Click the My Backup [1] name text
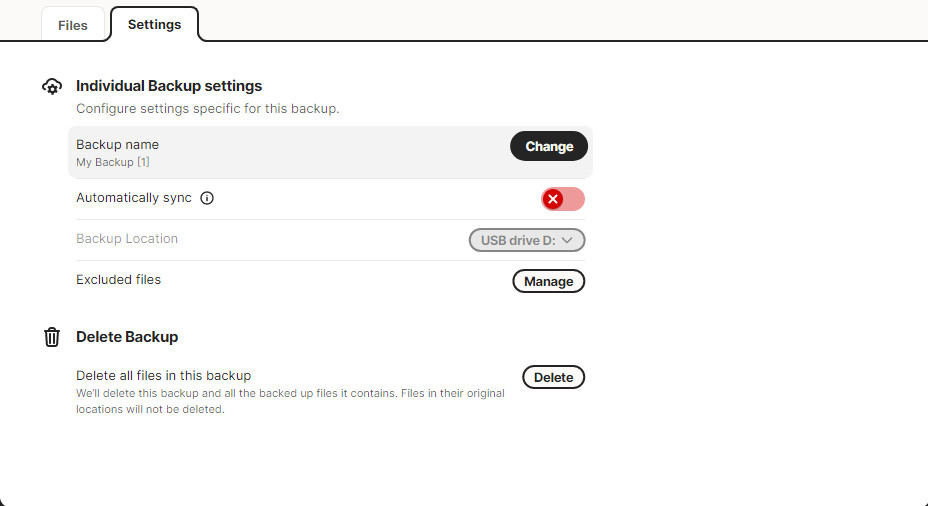 [x=112, y=162]
